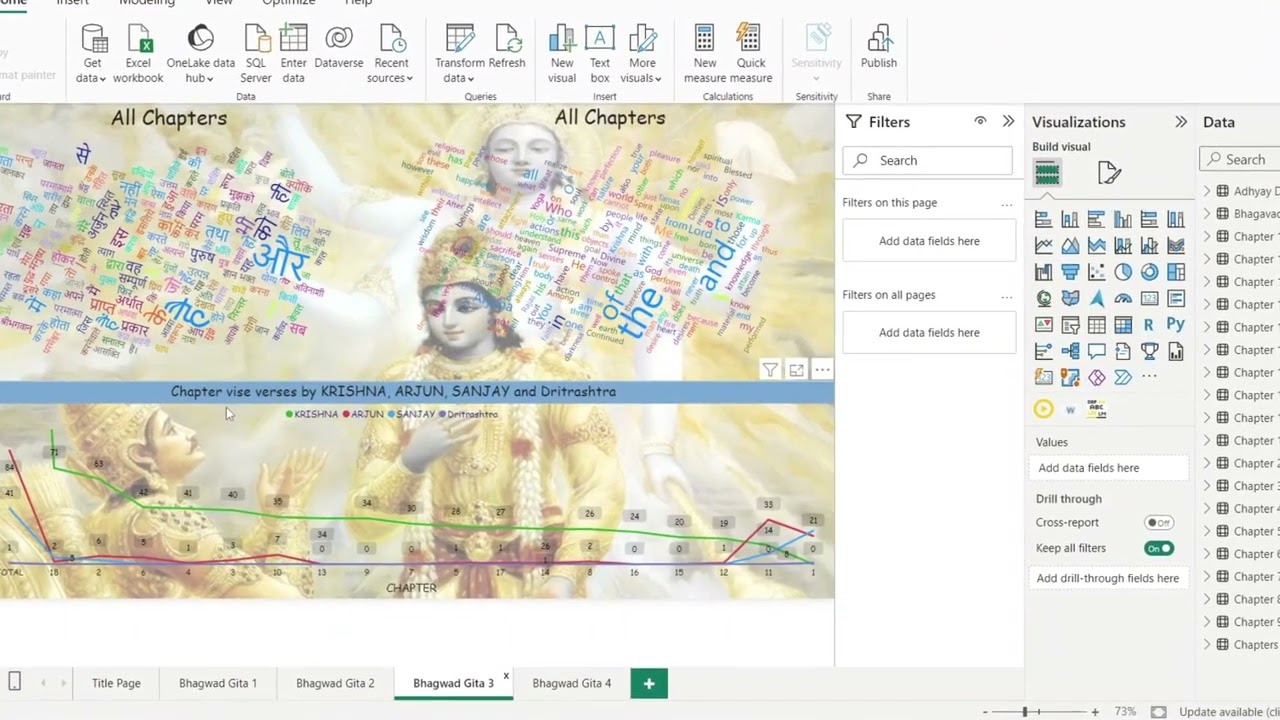Screen dimensions: 1280x720
Task: Choose the Q&A speech bubble visual
Action: (1097, 351)
